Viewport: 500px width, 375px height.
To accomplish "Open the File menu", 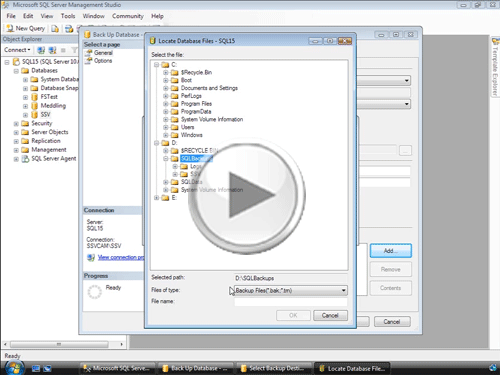I will (11, 16).
